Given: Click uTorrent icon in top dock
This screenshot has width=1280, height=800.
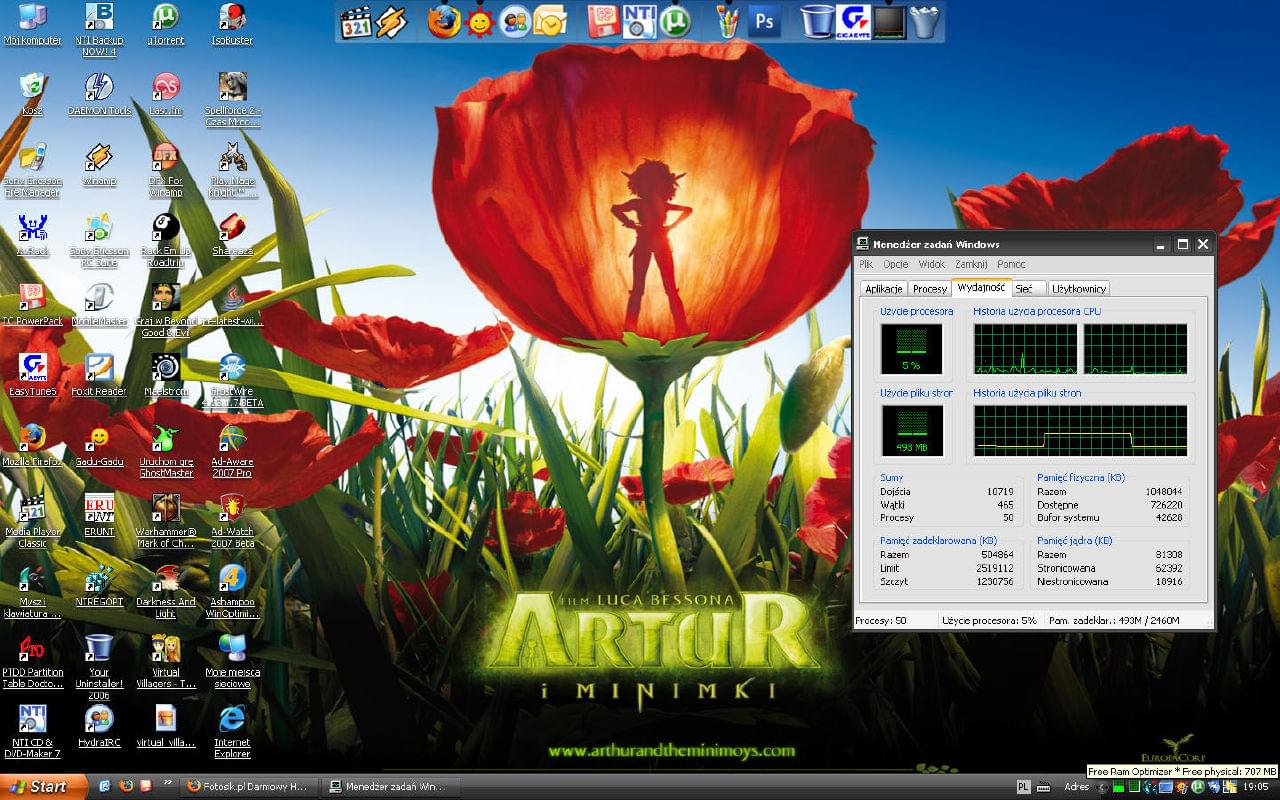Looking at the screenshot, I should (x=675, y=21).
